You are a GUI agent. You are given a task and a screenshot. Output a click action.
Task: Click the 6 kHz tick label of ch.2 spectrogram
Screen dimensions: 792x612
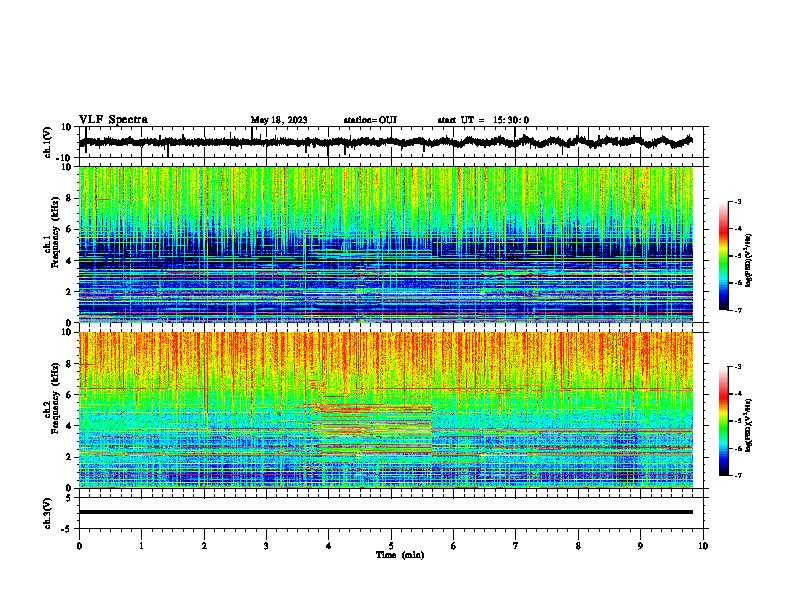tap(69, 395)
